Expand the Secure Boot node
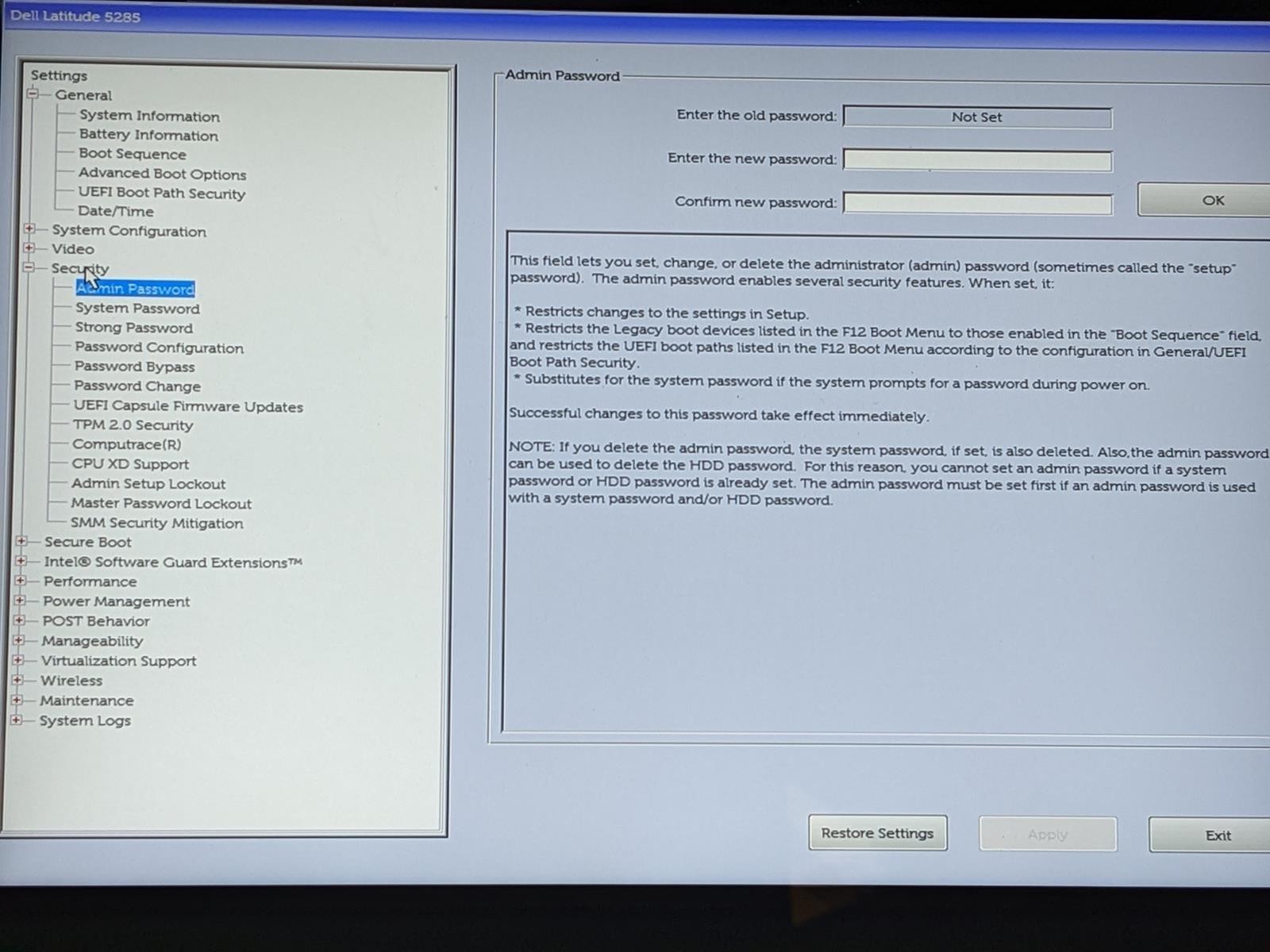 tap(21, 541)
